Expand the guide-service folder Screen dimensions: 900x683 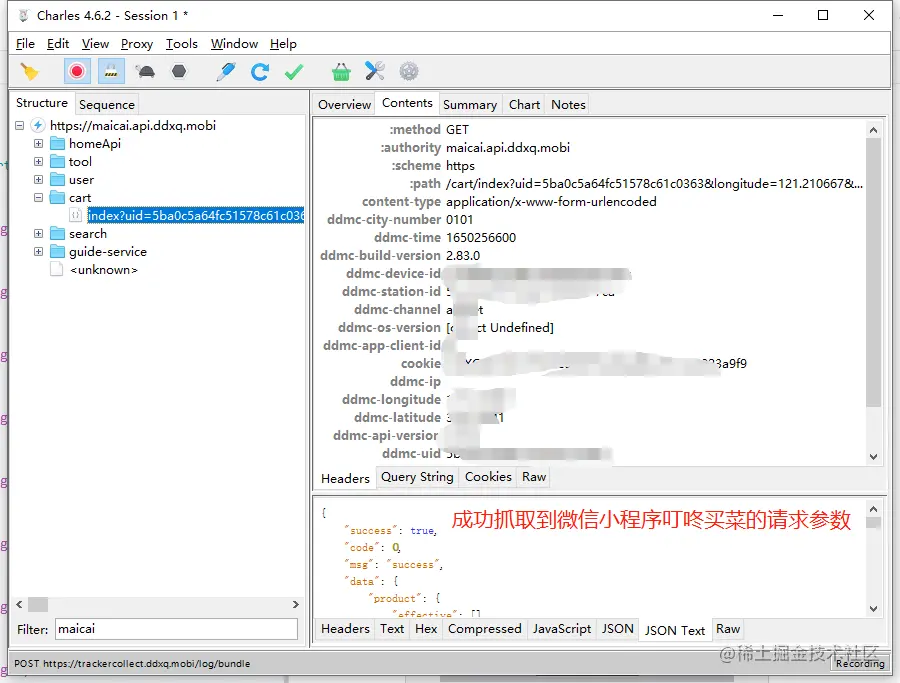coord(38,251)
